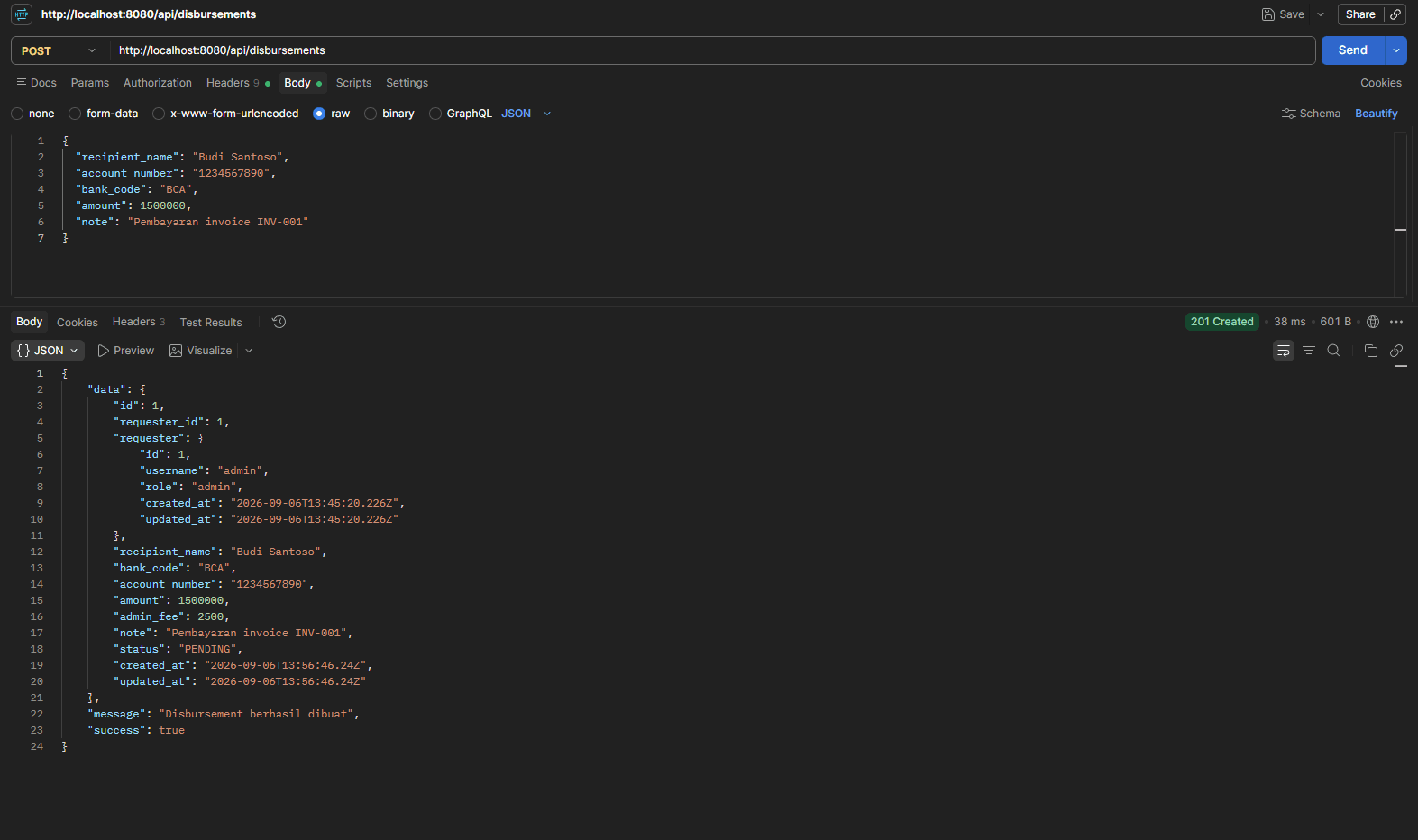
Task: Open Cookies link in the request bar
Action: (1381, 83)
